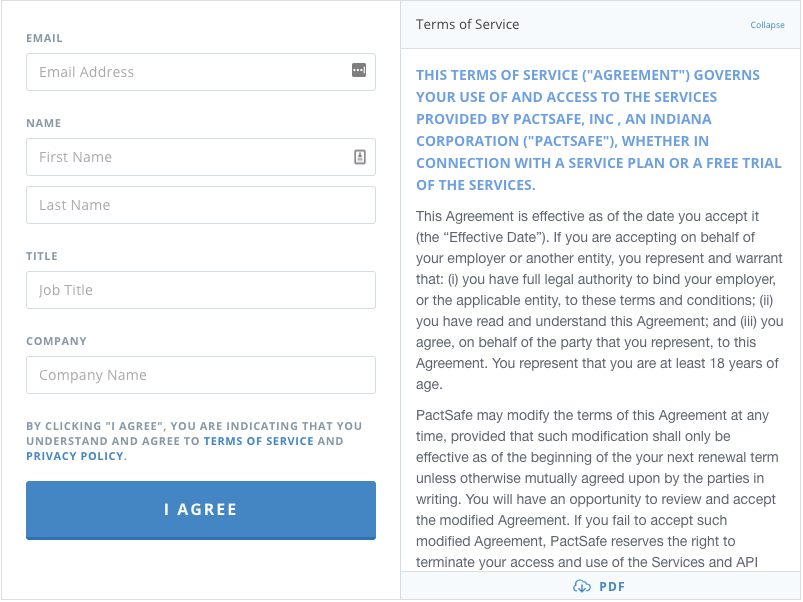The image size is (803, 602).
Task: Focus the Job Title input field
Action: click(201, 290)
